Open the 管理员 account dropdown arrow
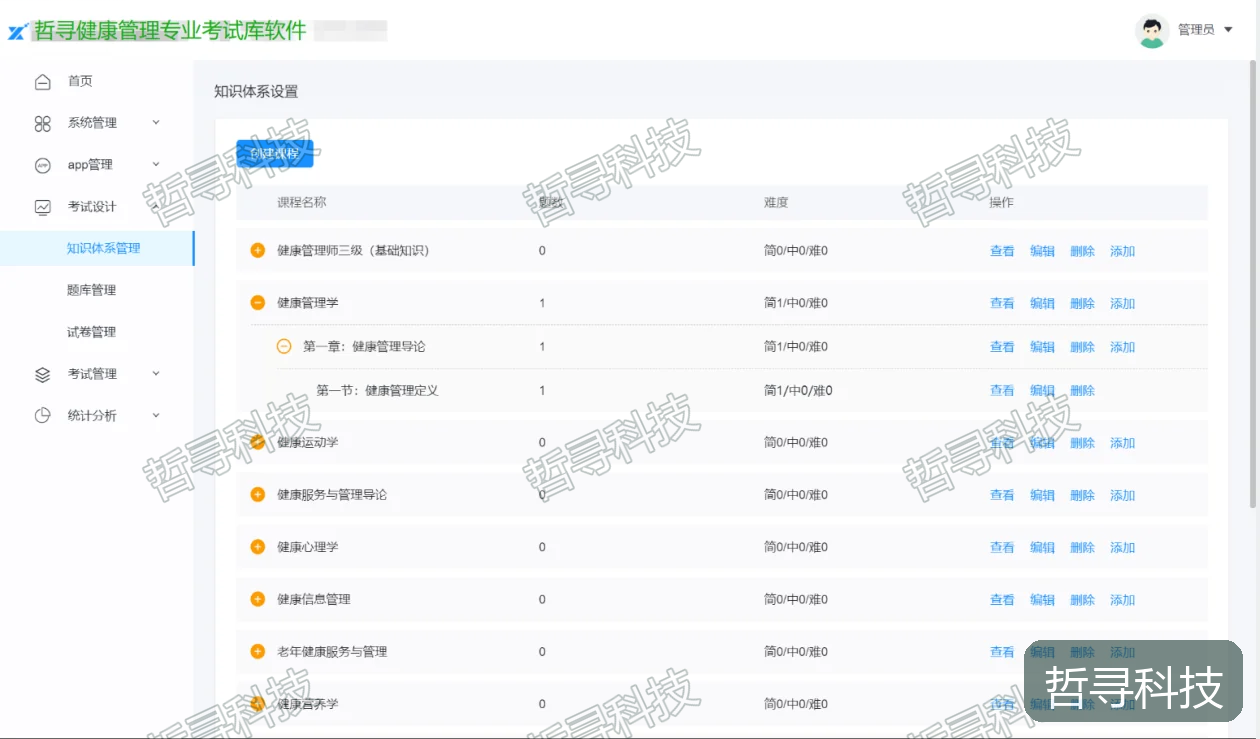1260x739 pixels. (1229, 30)
